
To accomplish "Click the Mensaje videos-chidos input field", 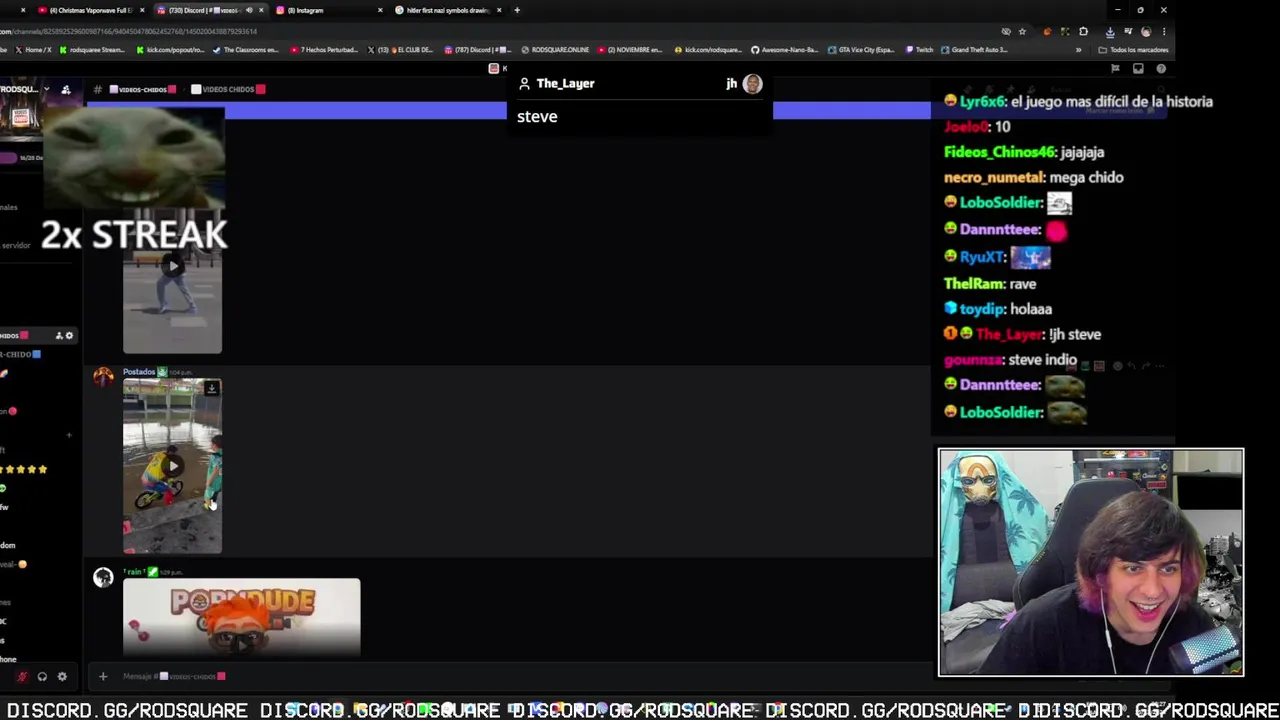I will 510,676.
